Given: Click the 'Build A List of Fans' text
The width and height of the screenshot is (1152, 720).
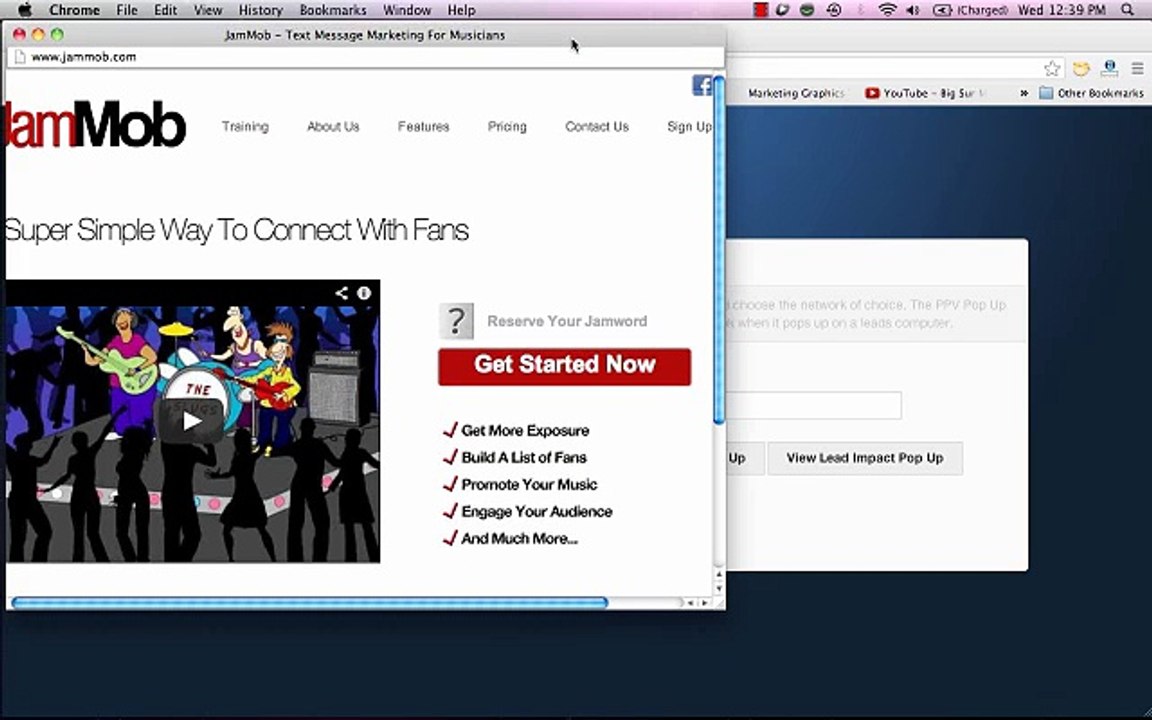Looking at the screenshot, I should pyautogui.click(x=524, y=458).
